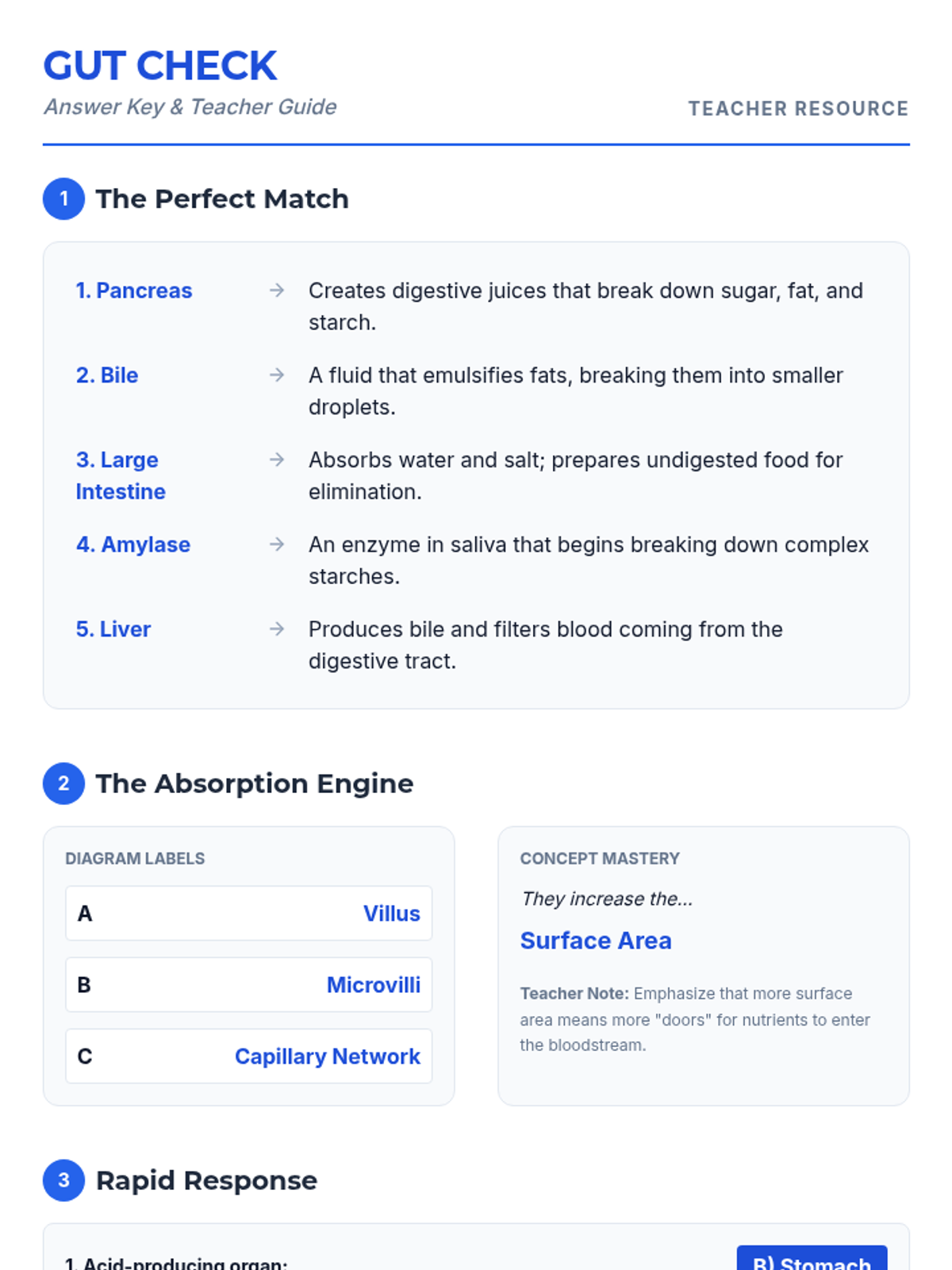Click the section 3 number badge
952x1270 pixels.
click(x=63, y=1180)
